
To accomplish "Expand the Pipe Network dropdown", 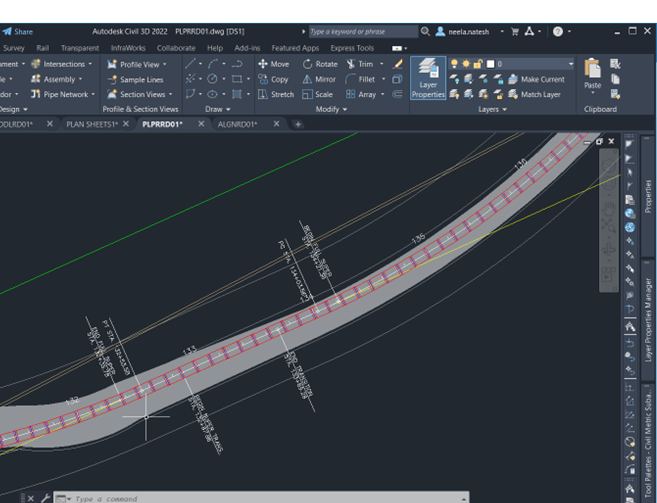I will [93, 94].
